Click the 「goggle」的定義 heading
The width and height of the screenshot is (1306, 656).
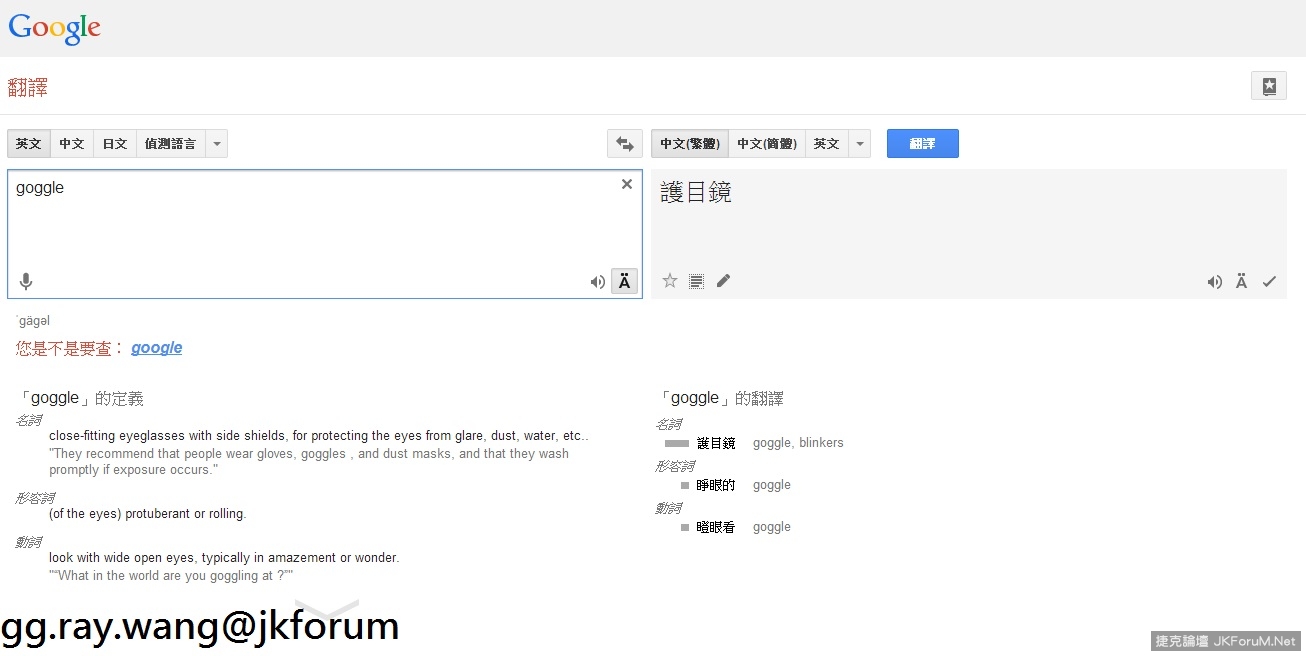[80, 399]
